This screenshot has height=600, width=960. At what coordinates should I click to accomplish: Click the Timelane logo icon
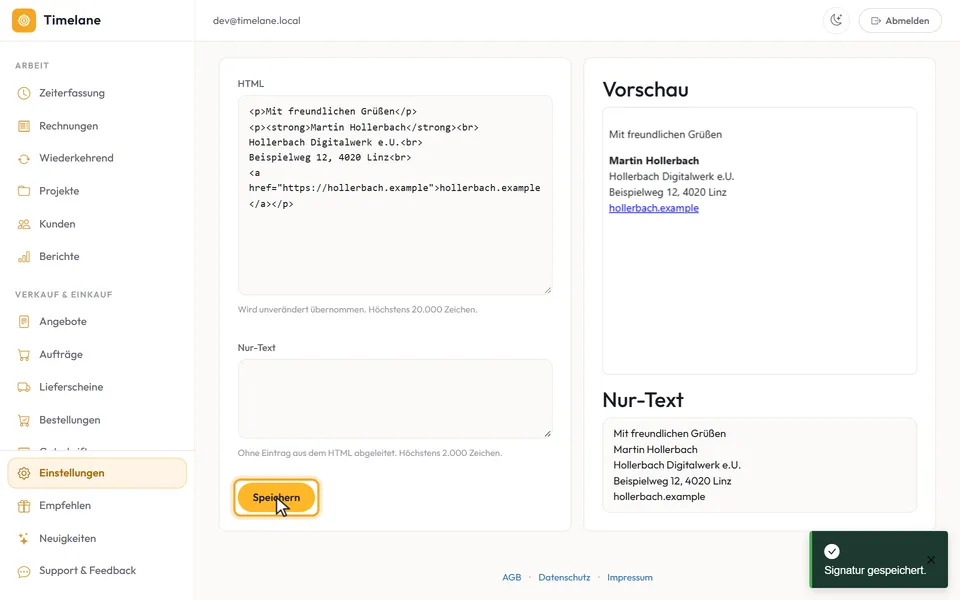pyautogui.click(x=24, y=20)
